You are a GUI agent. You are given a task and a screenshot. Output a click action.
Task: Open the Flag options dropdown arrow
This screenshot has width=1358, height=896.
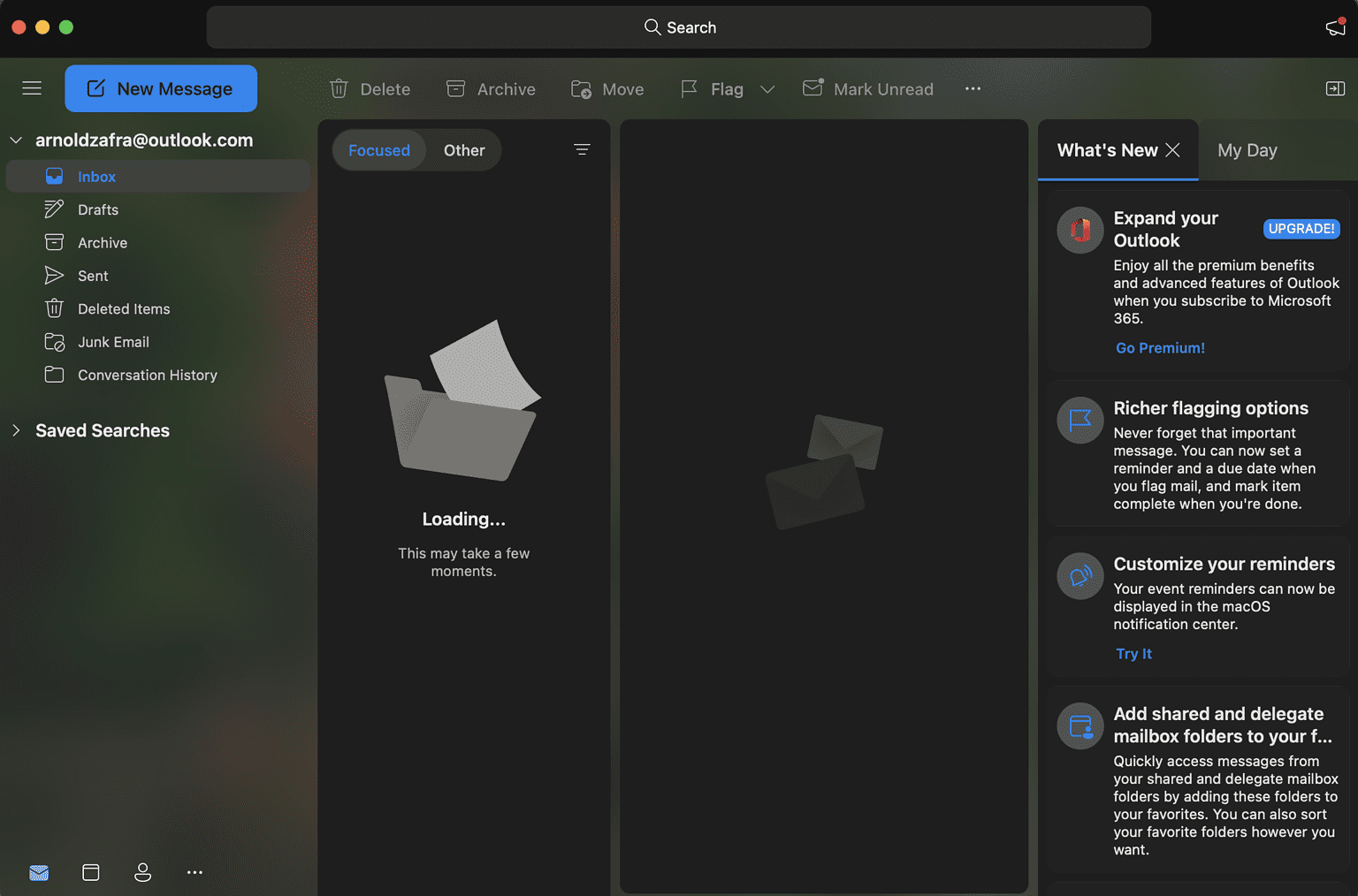tap(767, 89)
